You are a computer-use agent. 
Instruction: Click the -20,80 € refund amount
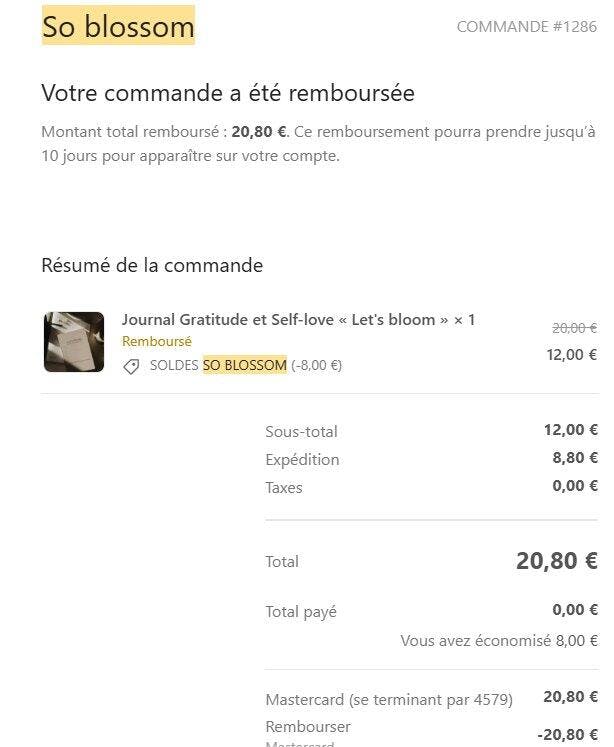point(566,735)
